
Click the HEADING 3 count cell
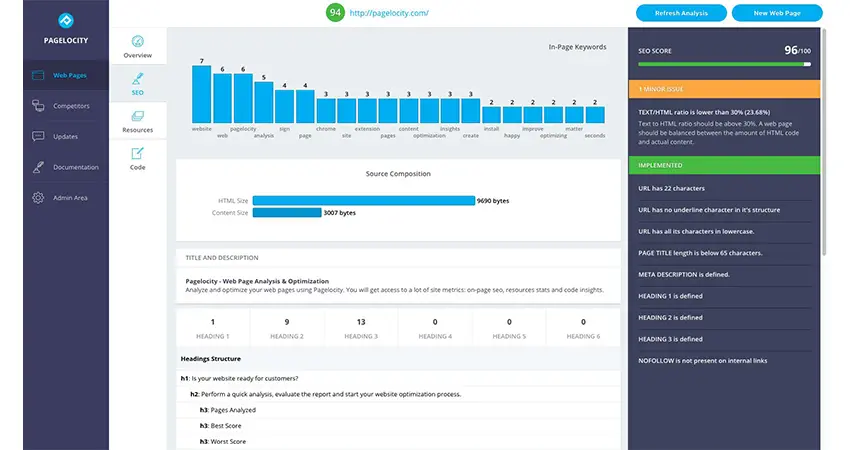coord(361,328)
